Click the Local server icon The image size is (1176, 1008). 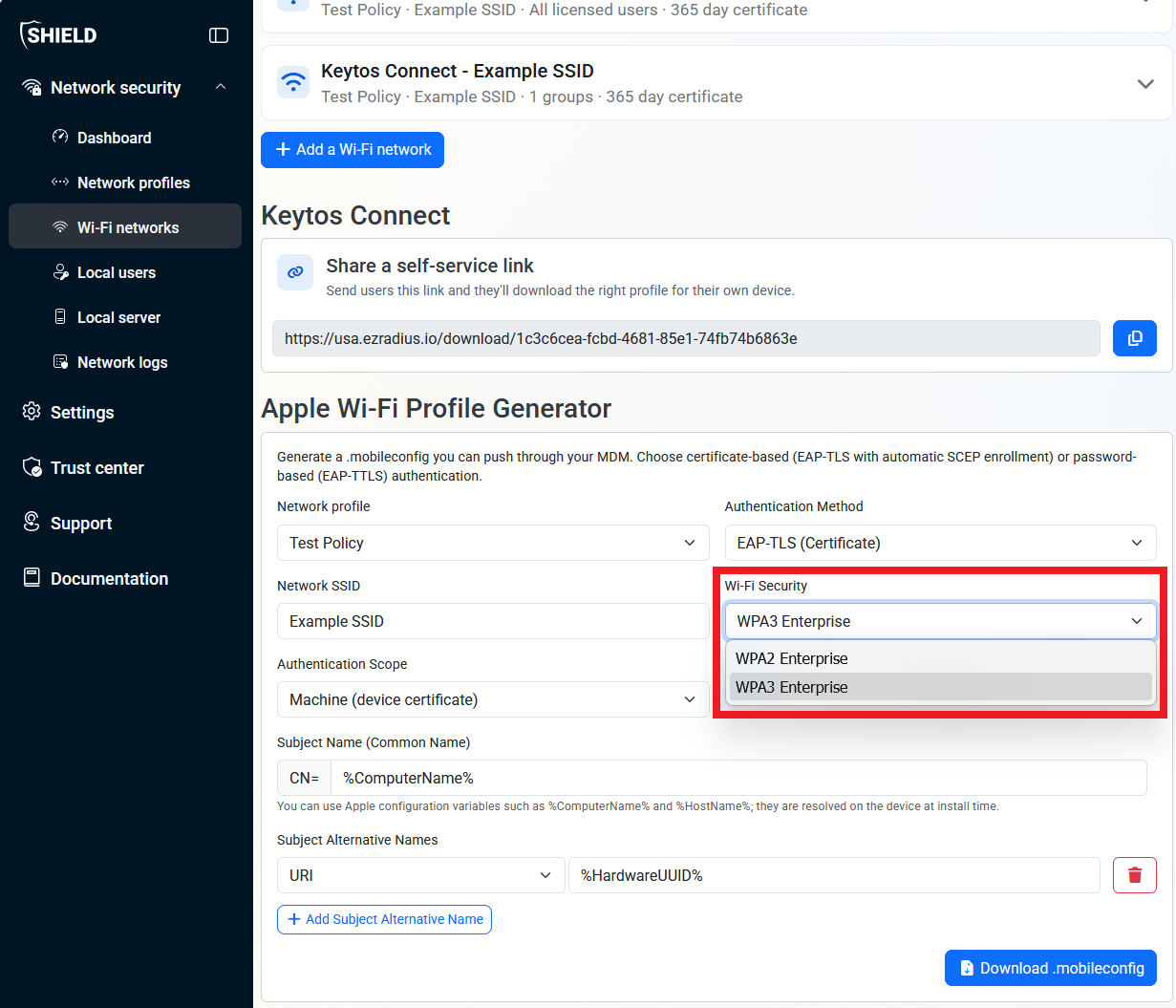60,316
